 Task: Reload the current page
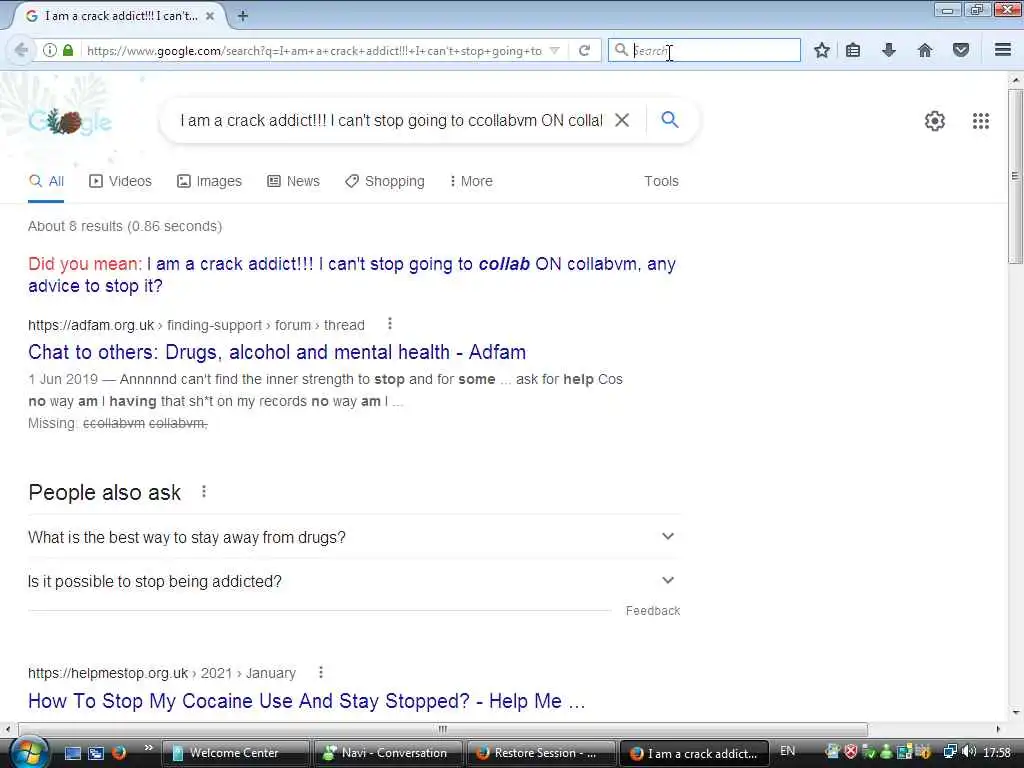coord(584,50)
